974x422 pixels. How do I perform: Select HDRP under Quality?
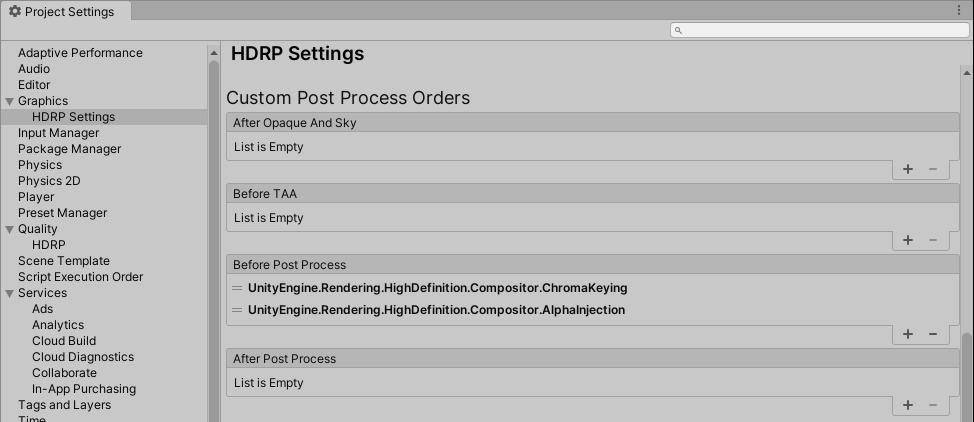[x=48, y=245]
